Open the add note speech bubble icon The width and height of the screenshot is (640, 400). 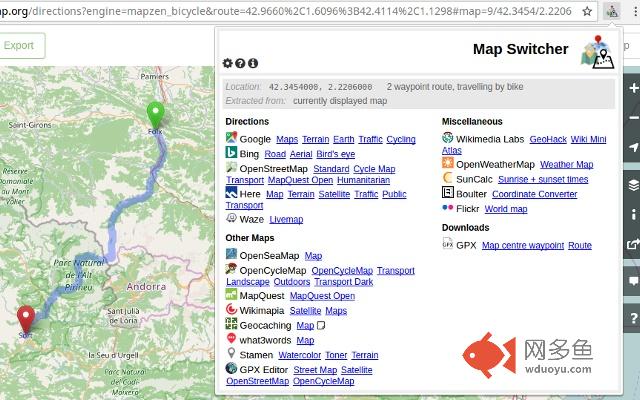633,281
